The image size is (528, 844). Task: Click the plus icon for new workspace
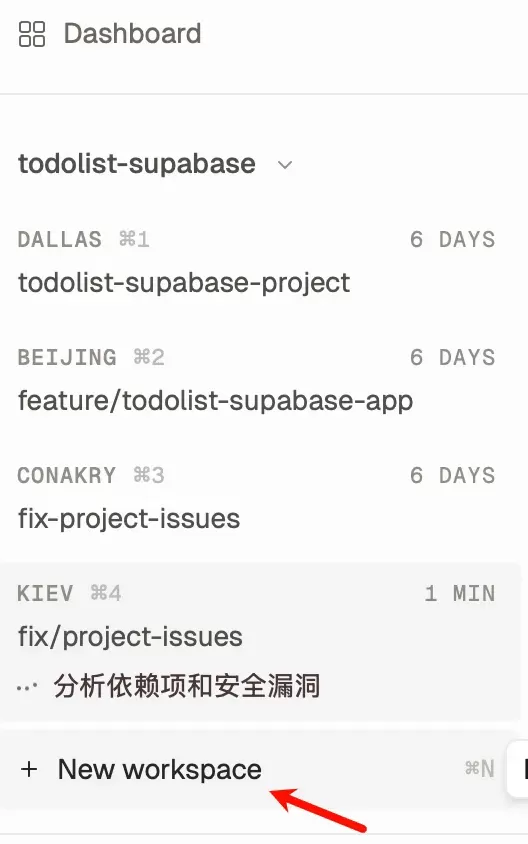[x=29, y=769]
